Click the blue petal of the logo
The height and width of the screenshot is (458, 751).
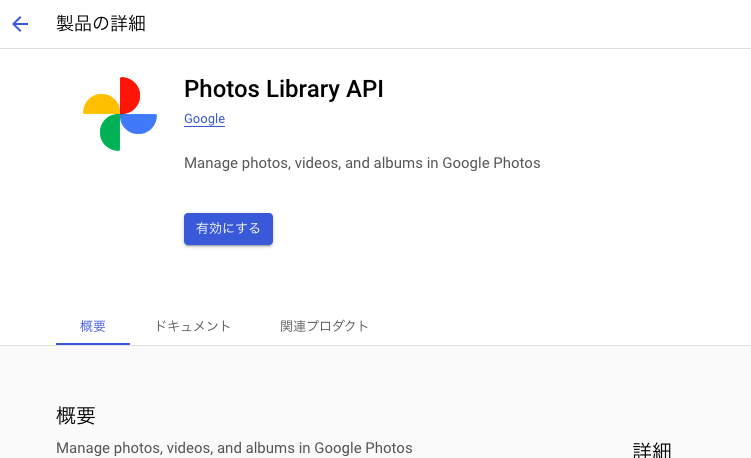tap(138, 124)
